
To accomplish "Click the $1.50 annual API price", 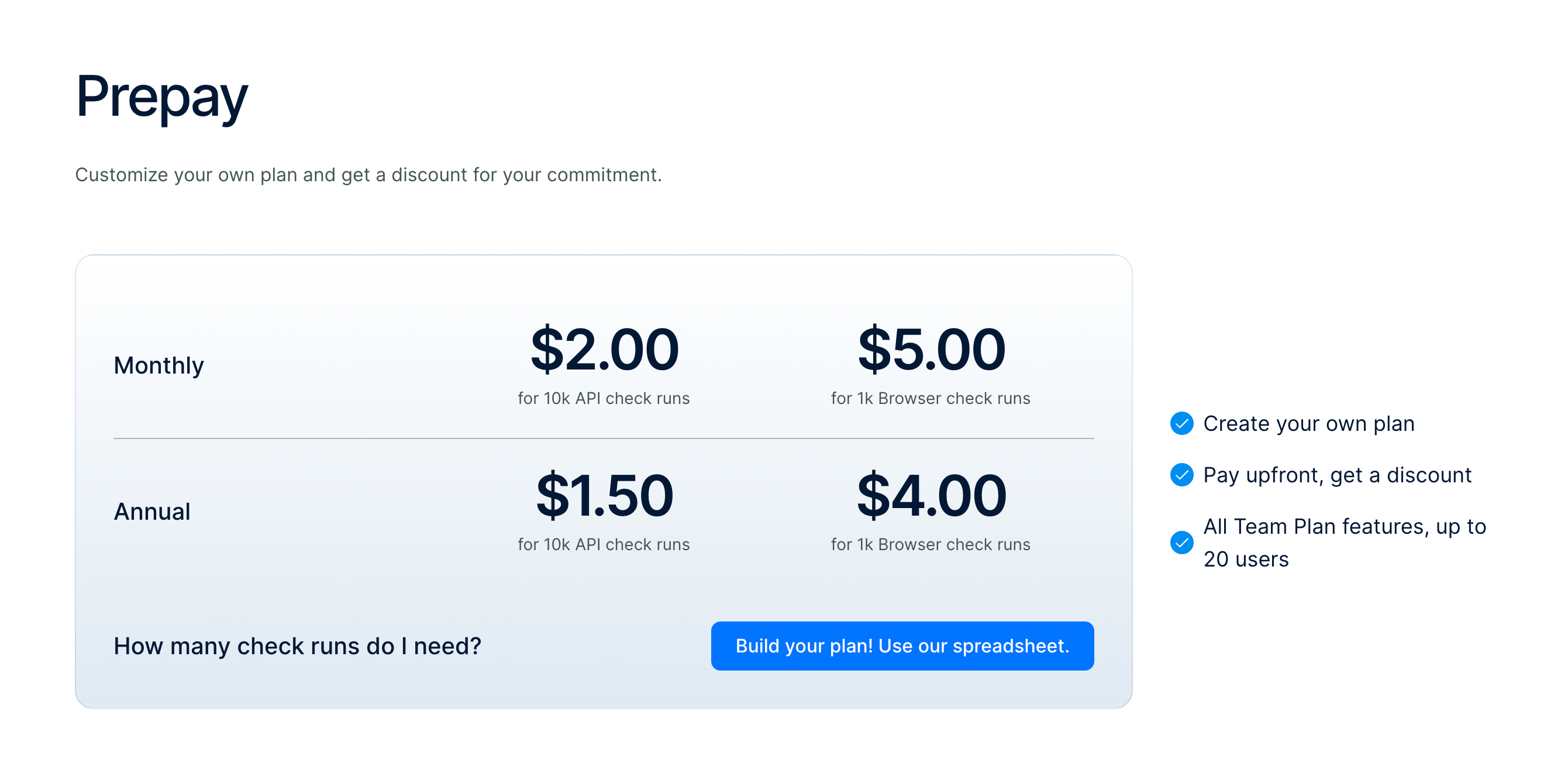I will point(604,496).
